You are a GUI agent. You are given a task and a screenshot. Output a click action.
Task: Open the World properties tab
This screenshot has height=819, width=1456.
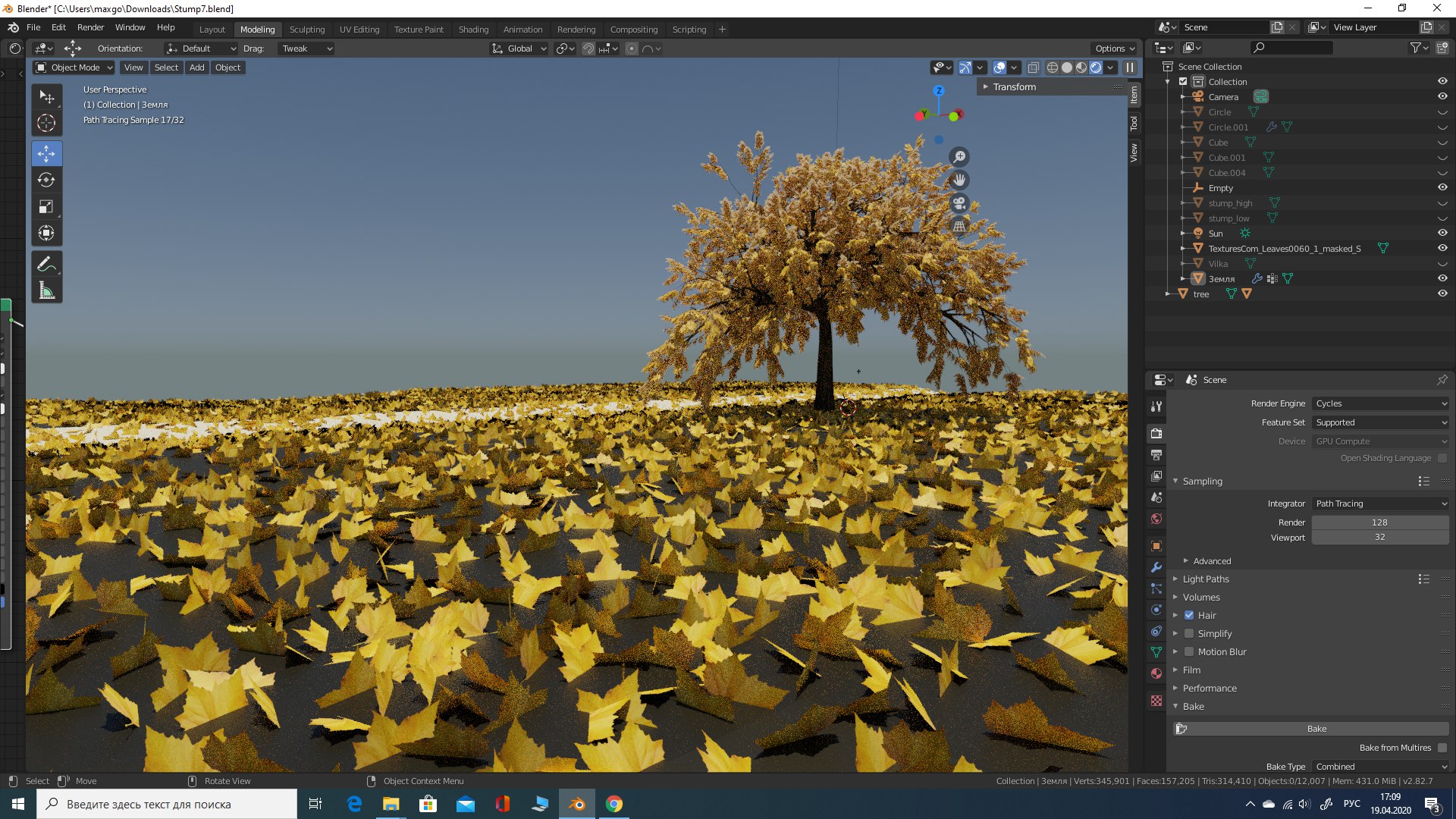pyautogui.click(x=1156, y=519)
